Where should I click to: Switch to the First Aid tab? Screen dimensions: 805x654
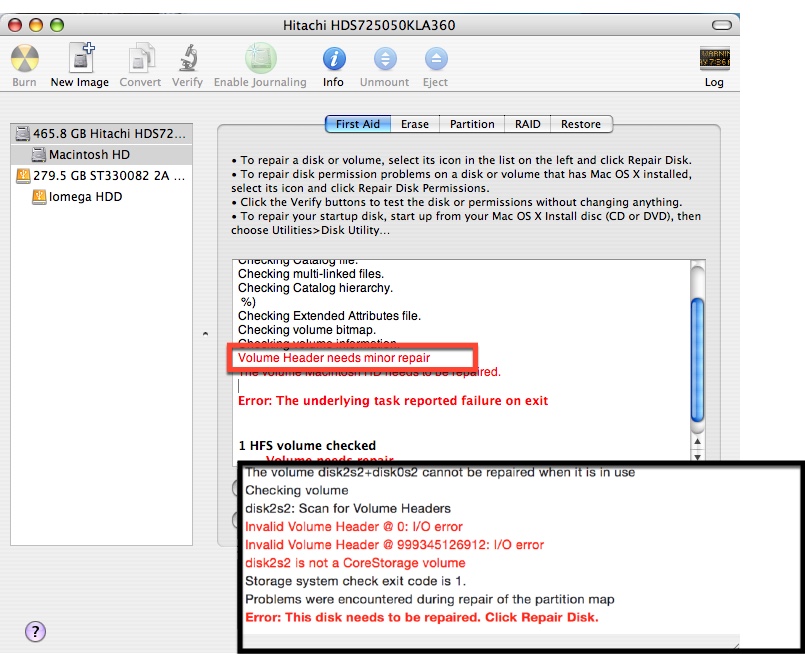click(357, 124)
